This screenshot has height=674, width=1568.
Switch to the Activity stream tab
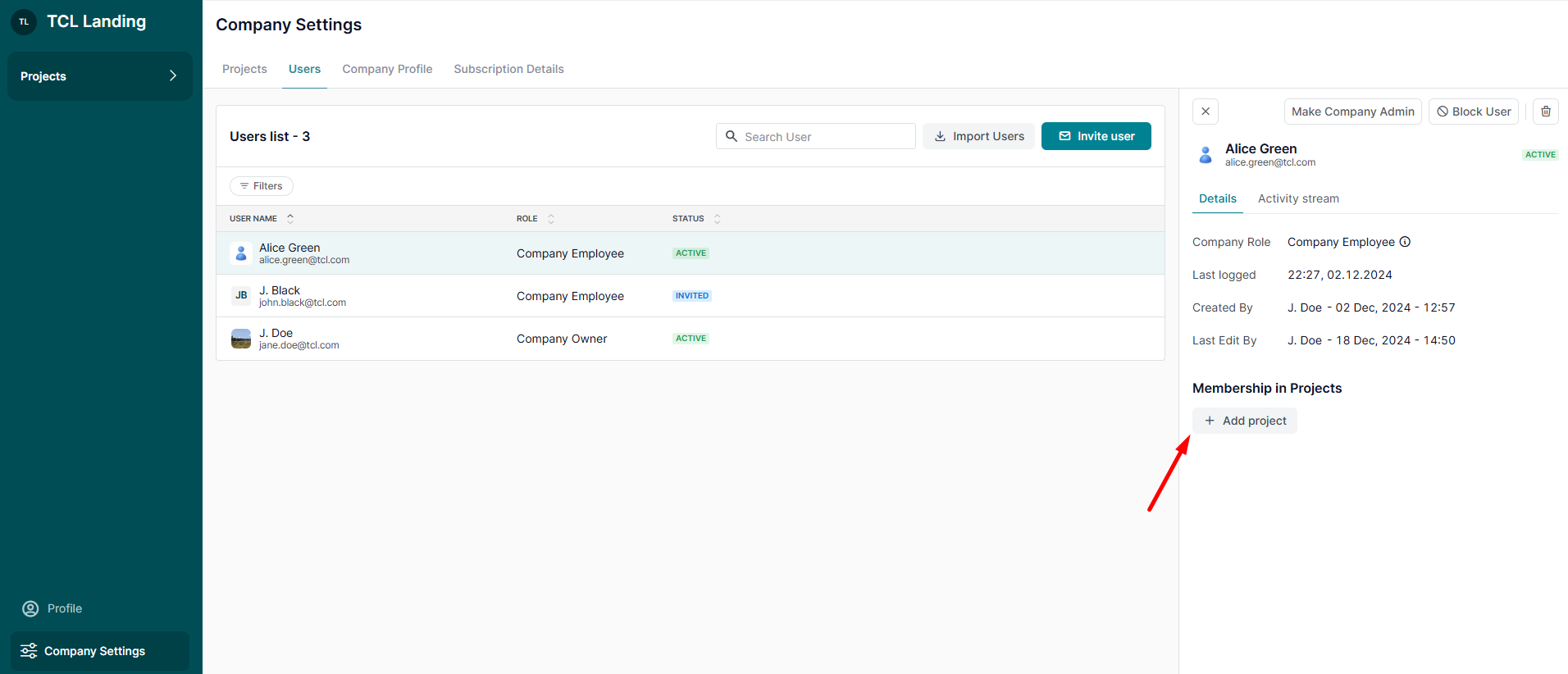(1298, 198)
